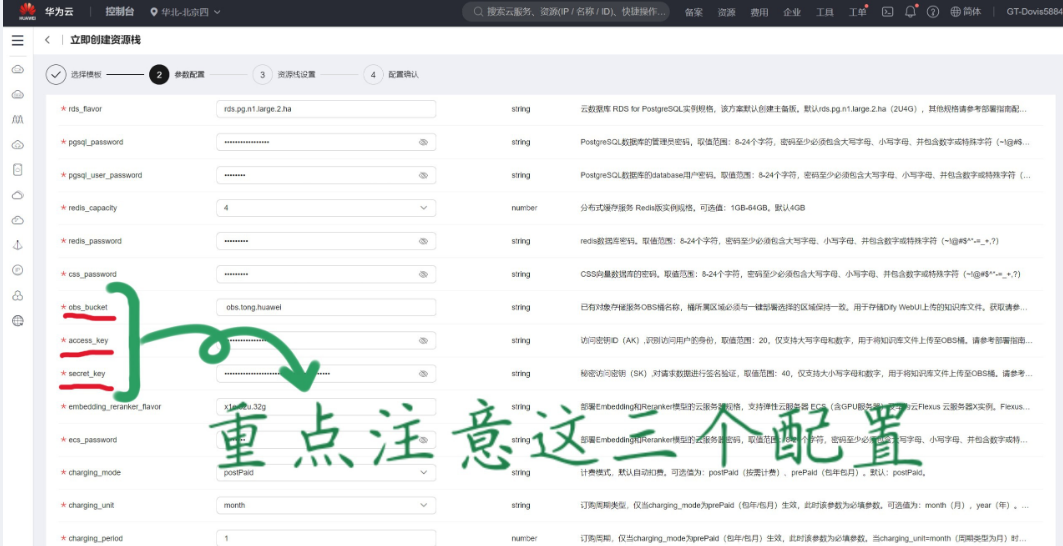Open the notifications bell
The width and height of the screenshot is (1063, 546).
point(910,12)
